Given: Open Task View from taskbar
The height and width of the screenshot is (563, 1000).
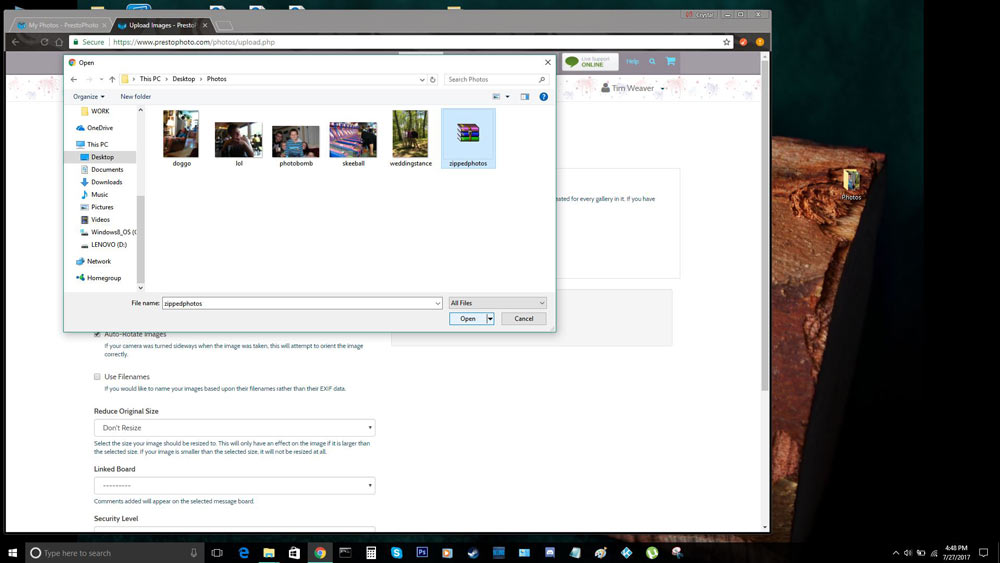Looking at the screenshot, I should [x=217, y=553].
